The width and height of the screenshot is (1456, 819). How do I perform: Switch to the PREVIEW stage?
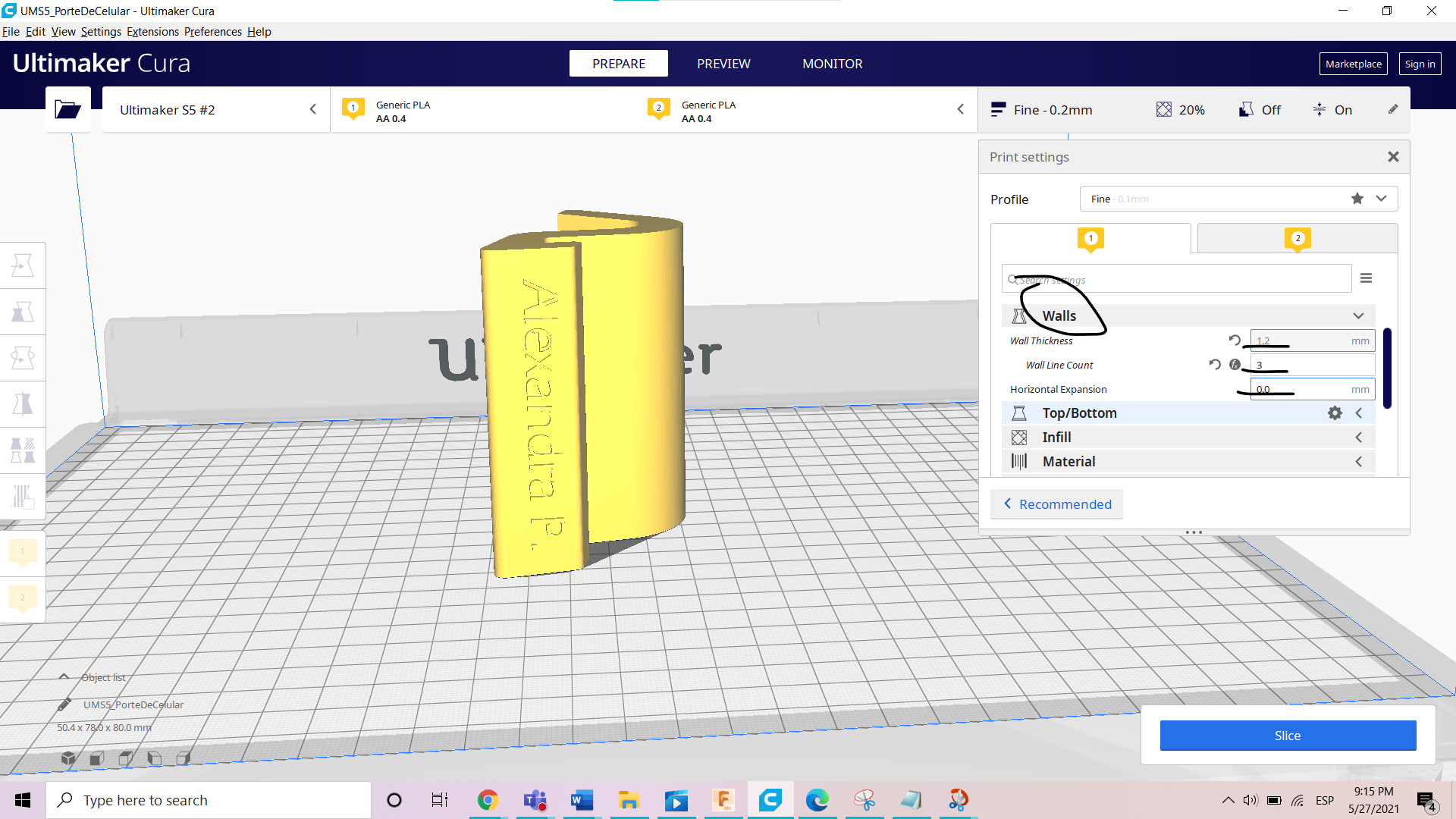723,64
